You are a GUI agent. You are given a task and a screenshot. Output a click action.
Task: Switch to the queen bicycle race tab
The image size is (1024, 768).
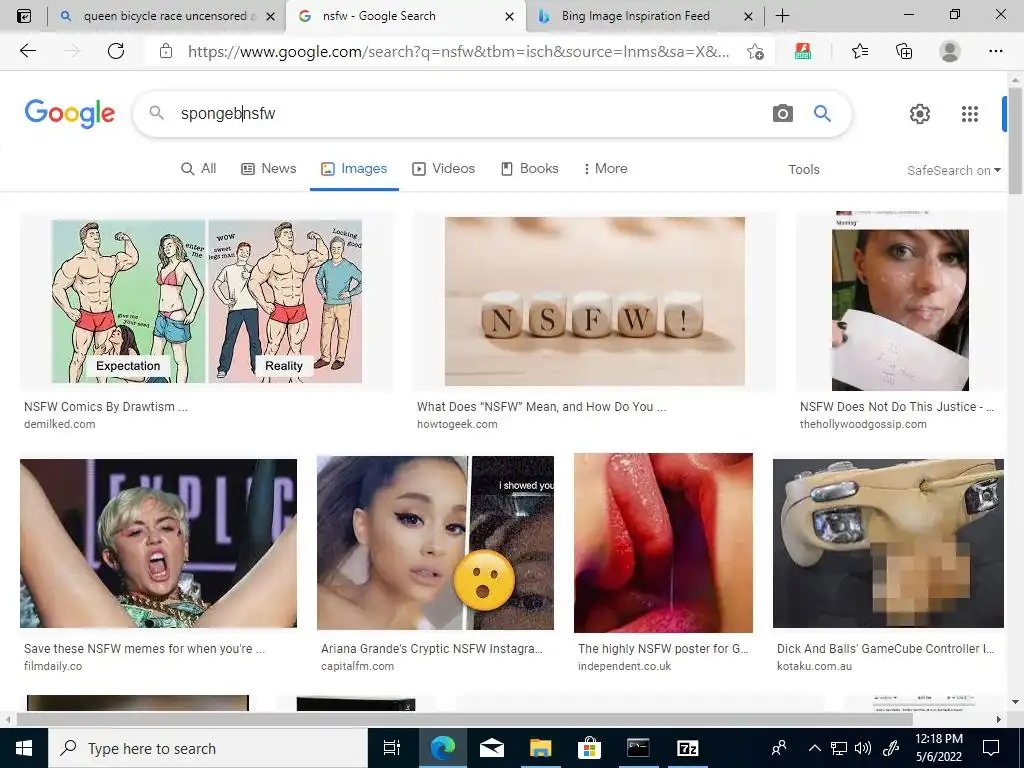pyautogui.click(x=165, y=16)
